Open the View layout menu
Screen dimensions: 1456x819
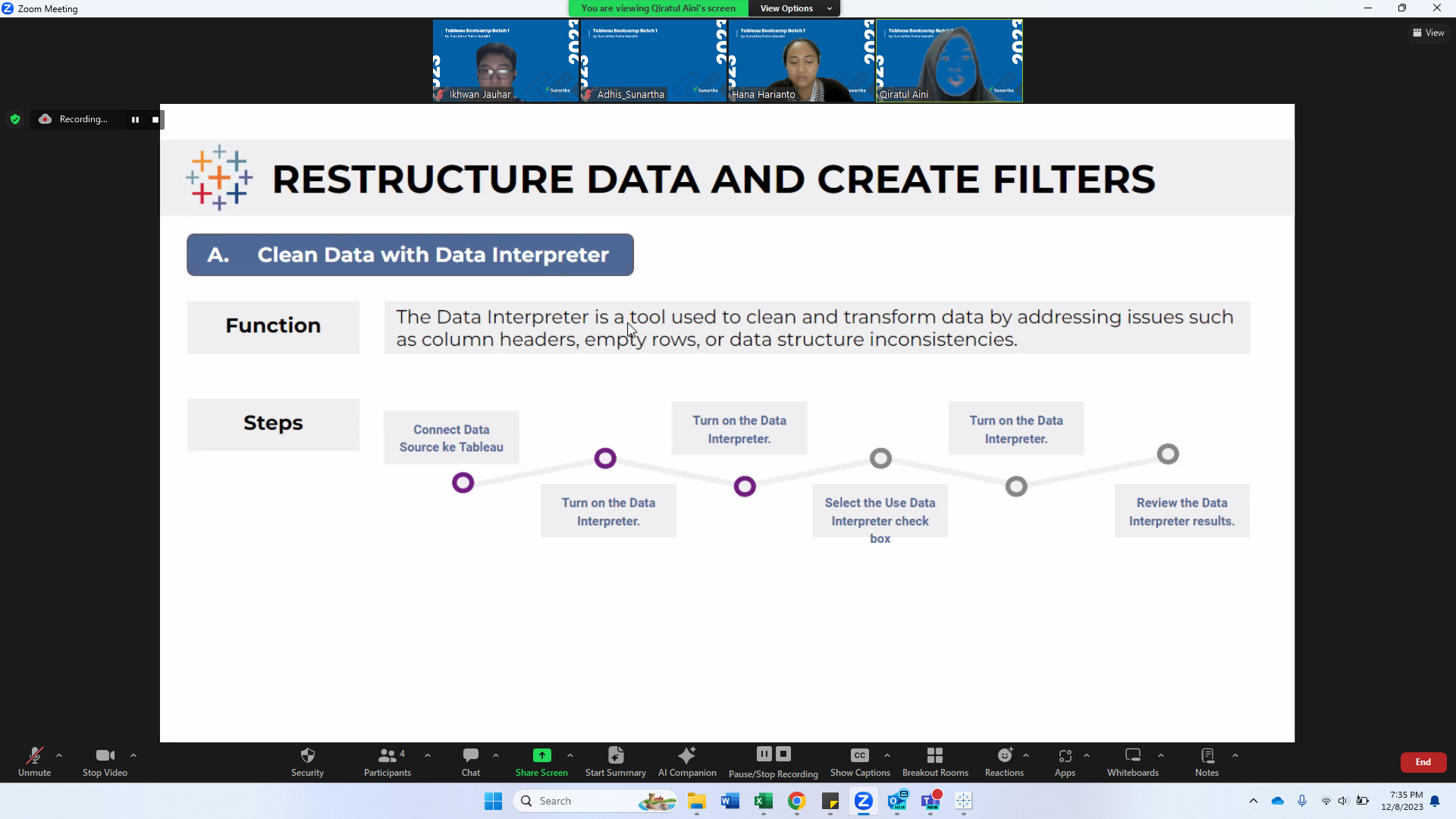point(1428,33)
